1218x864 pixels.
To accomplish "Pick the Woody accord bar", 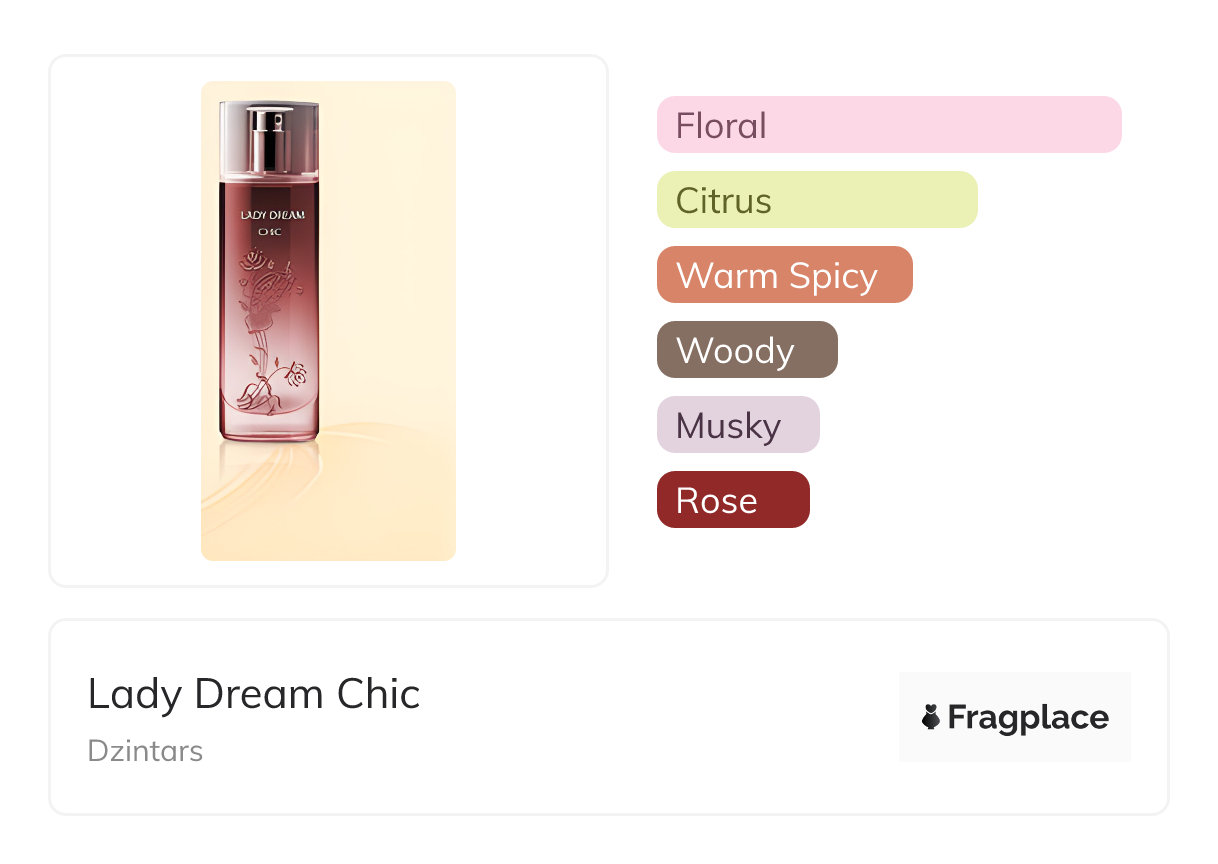I will pos(746,350).
